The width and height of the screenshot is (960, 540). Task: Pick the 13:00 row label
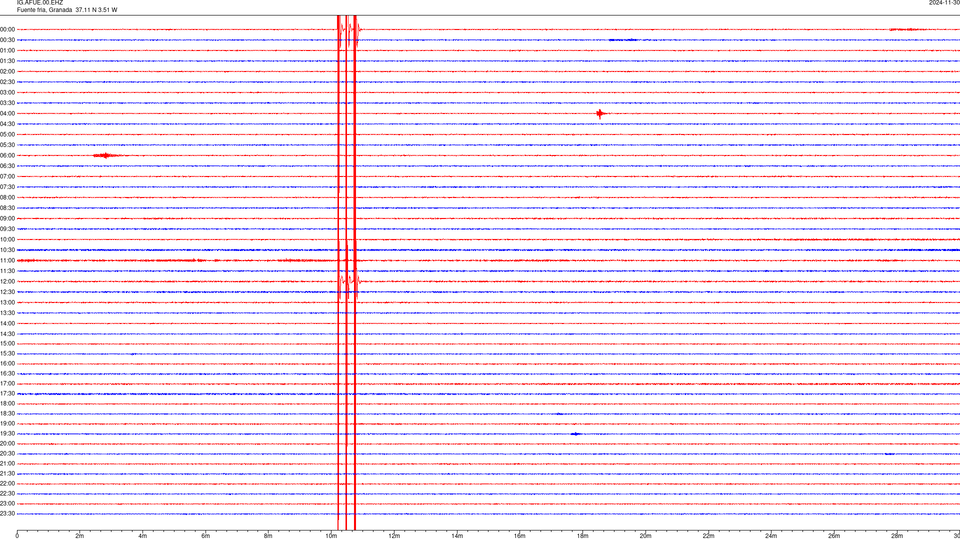coord(7,302)
